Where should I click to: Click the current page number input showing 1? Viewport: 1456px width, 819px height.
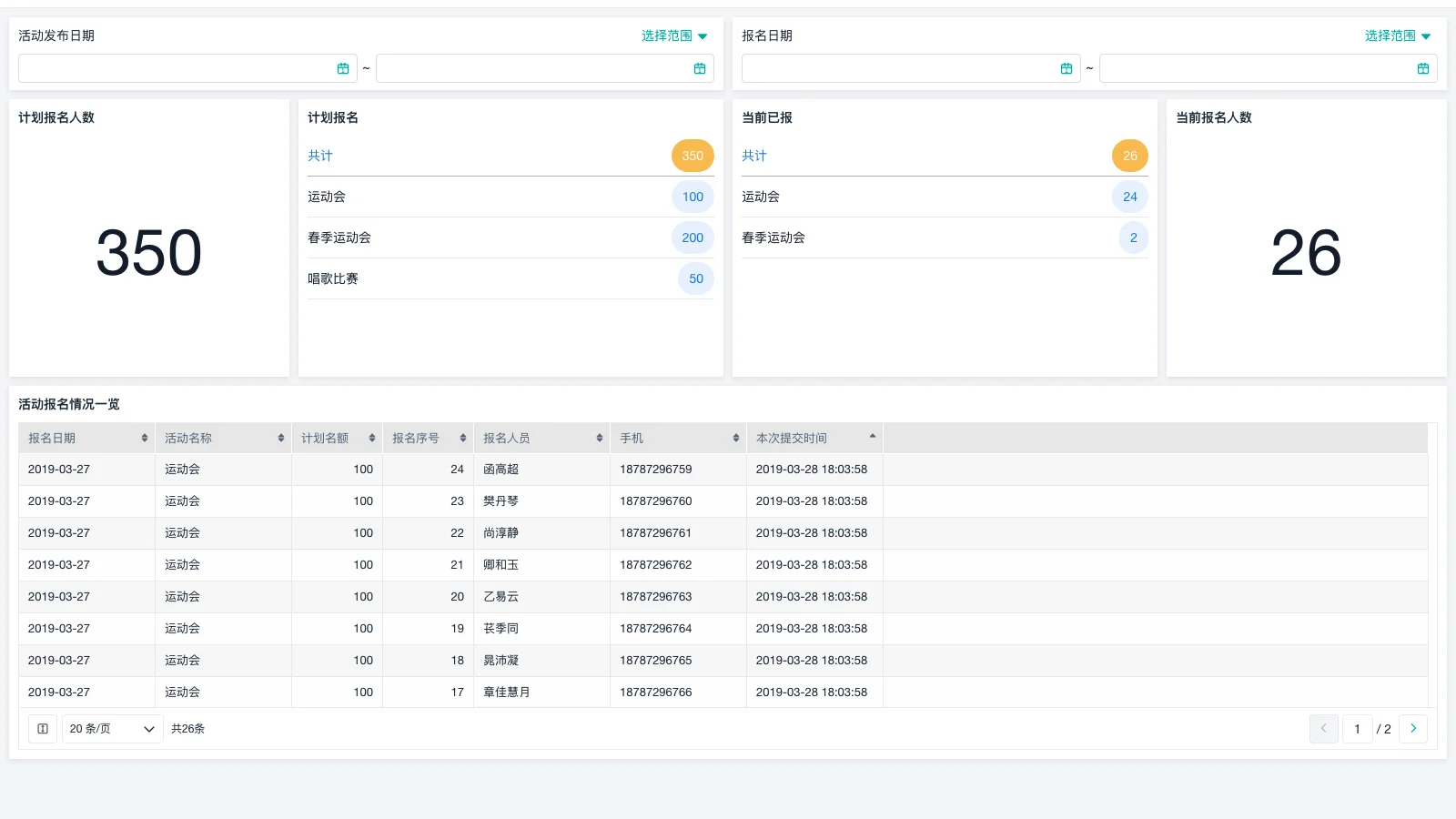coord(1357,728)
